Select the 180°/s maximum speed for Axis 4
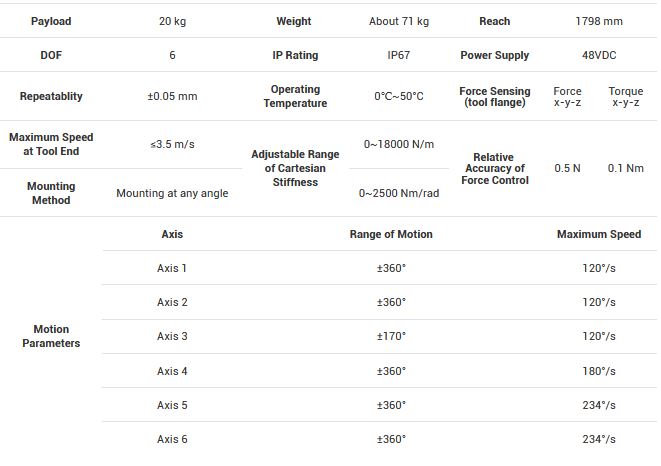The image size is (661, 466). click(x=599, y=371)
